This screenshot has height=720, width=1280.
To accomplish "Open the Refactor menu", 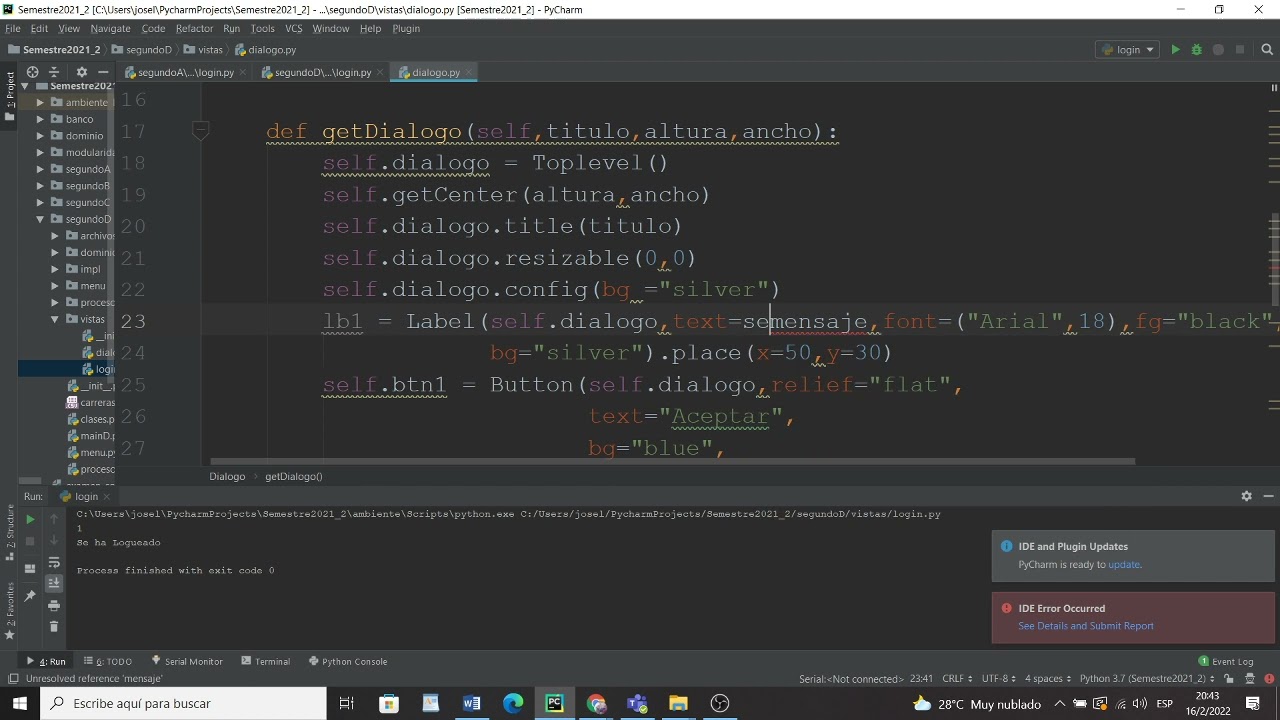I will click(194, 28).
